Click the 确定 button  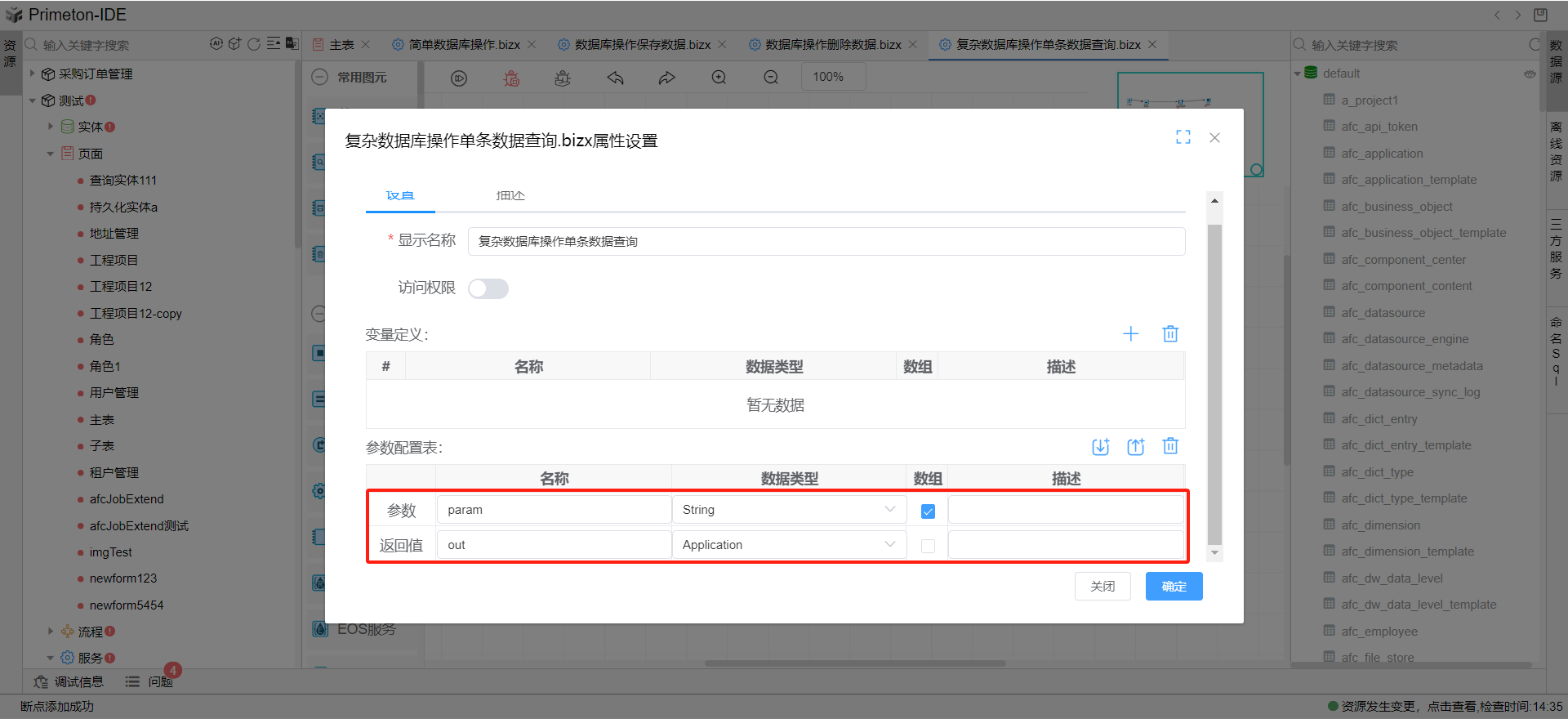click(1174, 587)
